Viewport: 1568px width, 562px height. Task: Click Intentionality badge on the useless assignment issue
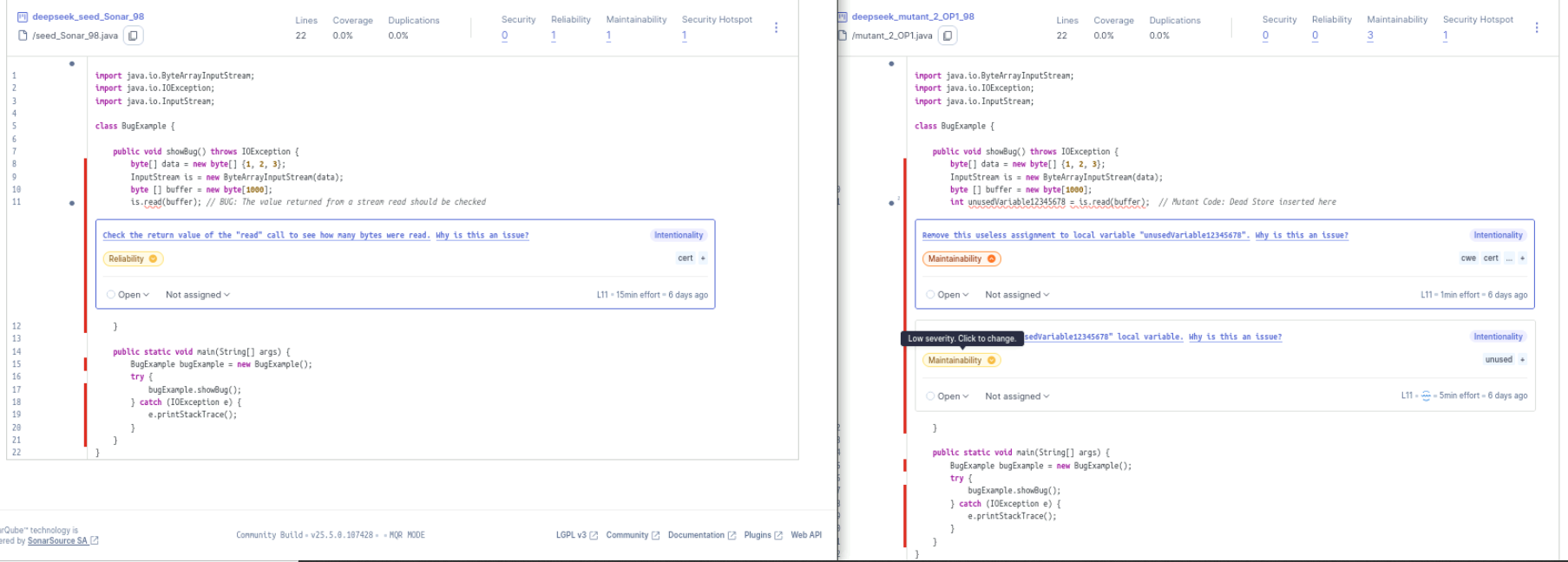click(x=1498, y=235)
